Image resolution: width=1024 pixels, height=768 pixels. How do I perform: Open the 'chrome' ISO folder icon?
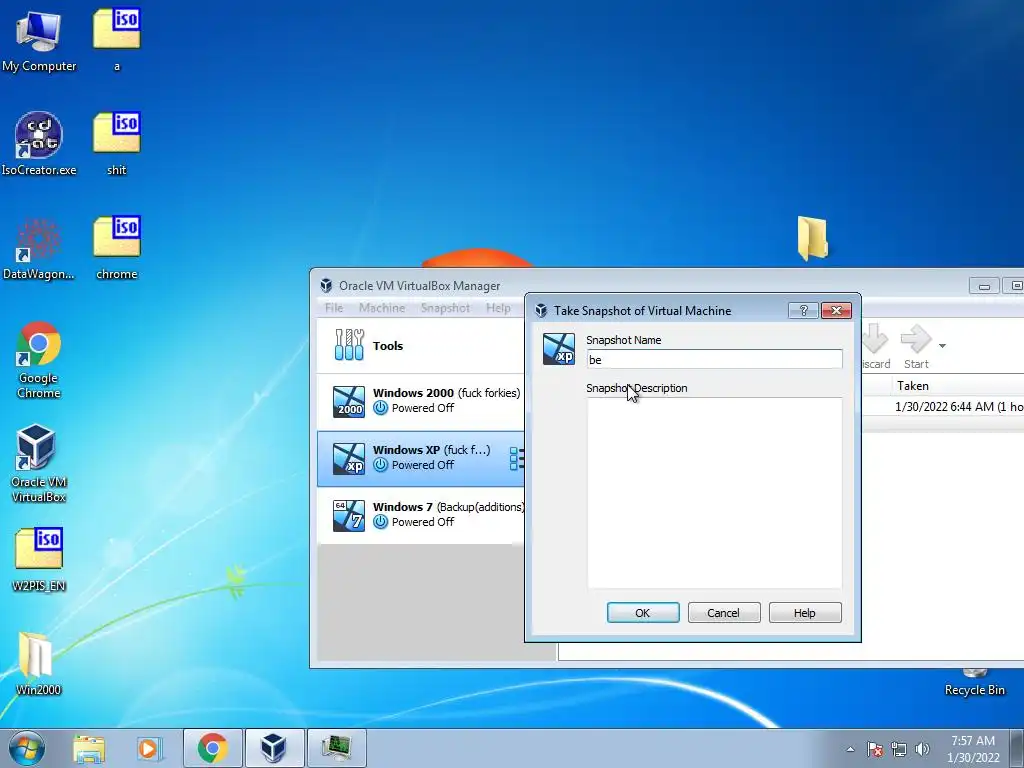tap(116, 247)
